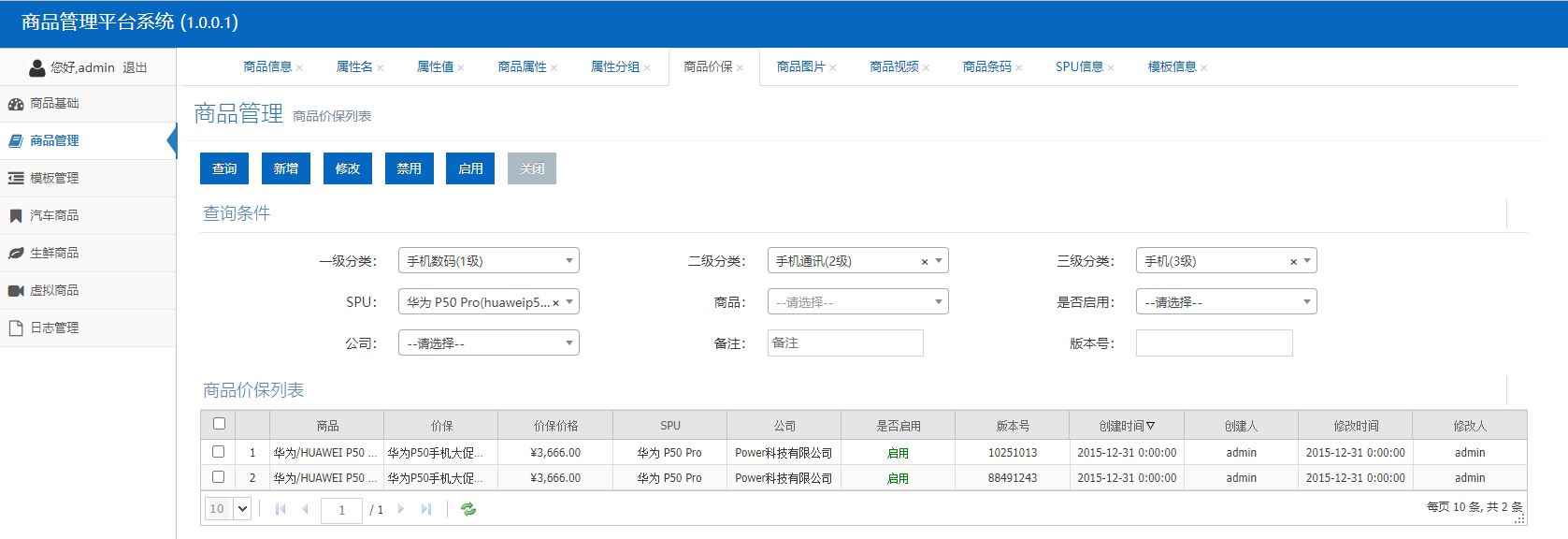Image resolution: width=1568 pixels, height=539 pixels.
Task: Click the 生鲜商品 leaf icon
Action: [x=16, y=253]
